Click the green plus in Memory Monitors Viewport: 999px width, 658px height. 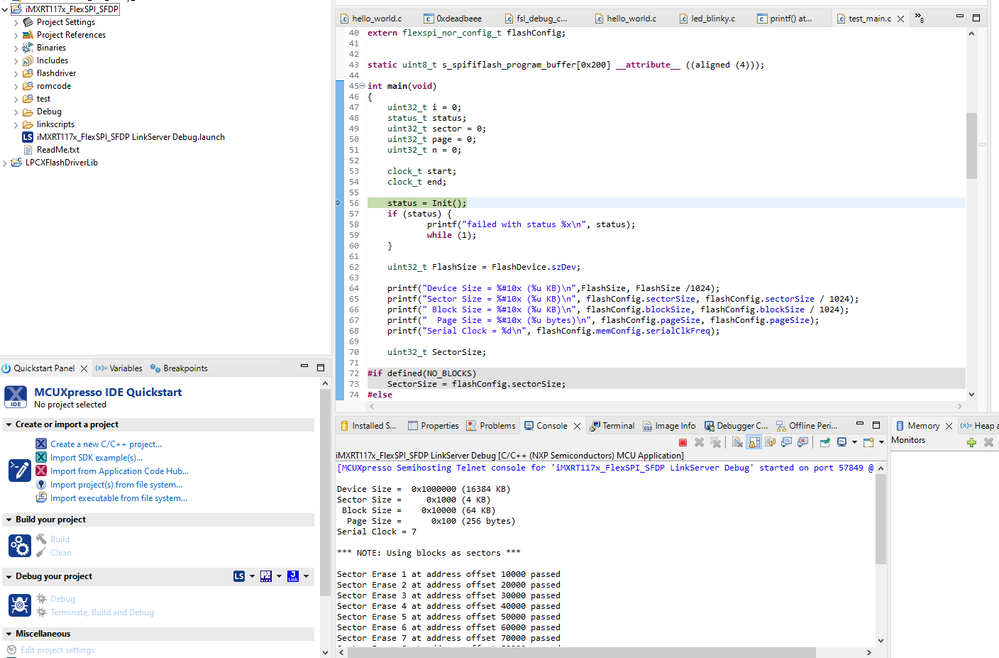click(971, 441)
